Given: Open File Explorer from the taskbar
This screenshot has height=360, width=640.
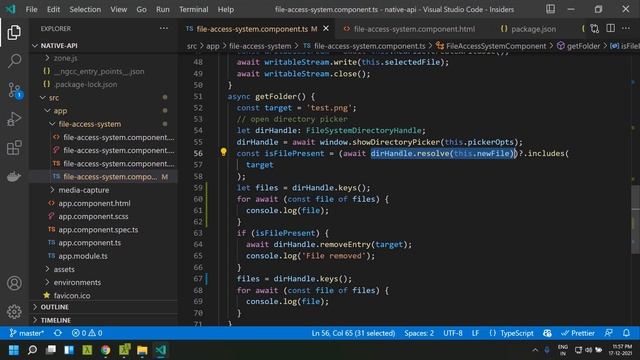Looking at the screenshot, I should 142,350.
